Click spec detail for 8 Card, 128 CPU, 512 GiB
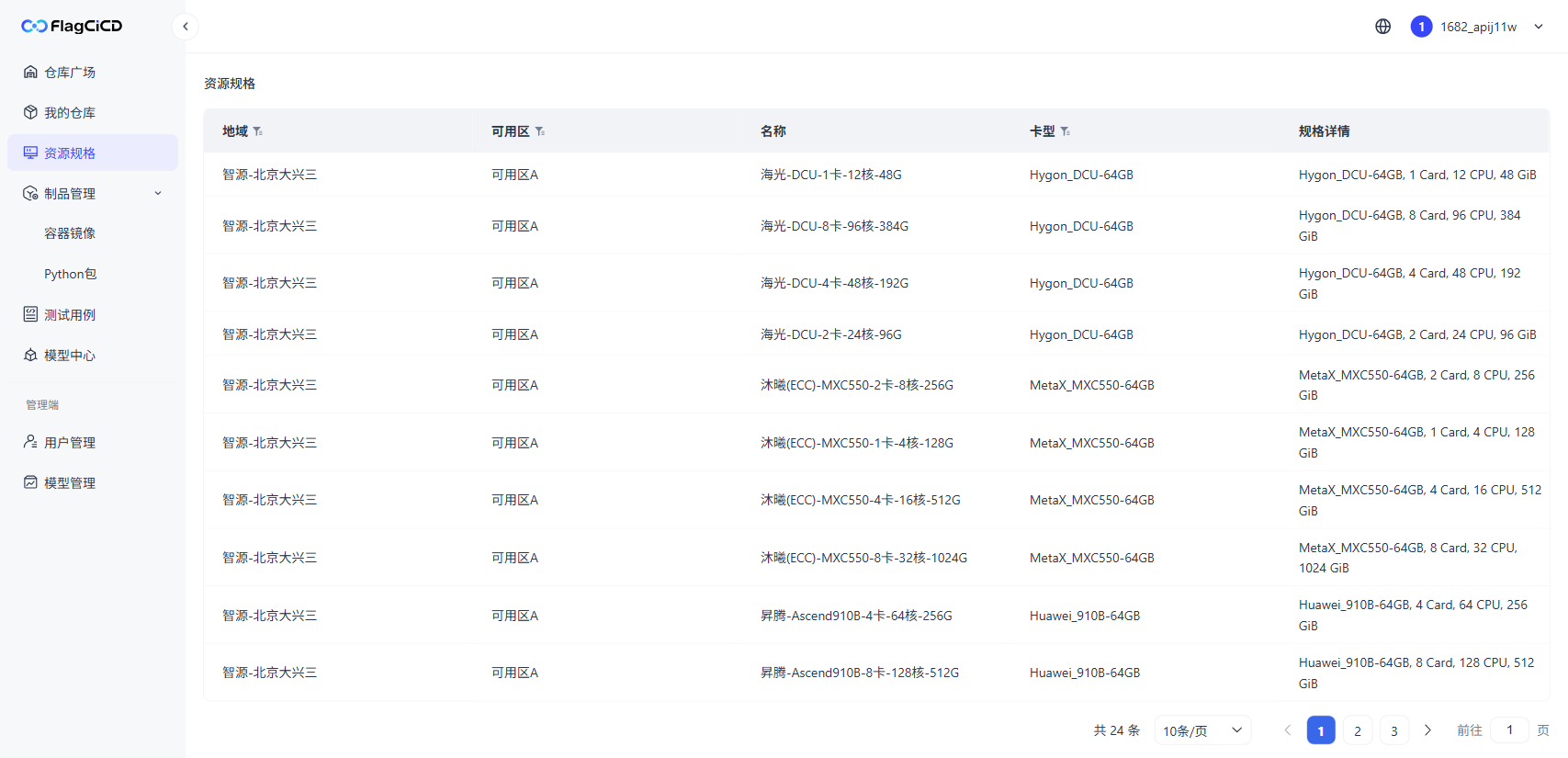The height and width of the screenshot is (758, 1568). [1416, 673]
